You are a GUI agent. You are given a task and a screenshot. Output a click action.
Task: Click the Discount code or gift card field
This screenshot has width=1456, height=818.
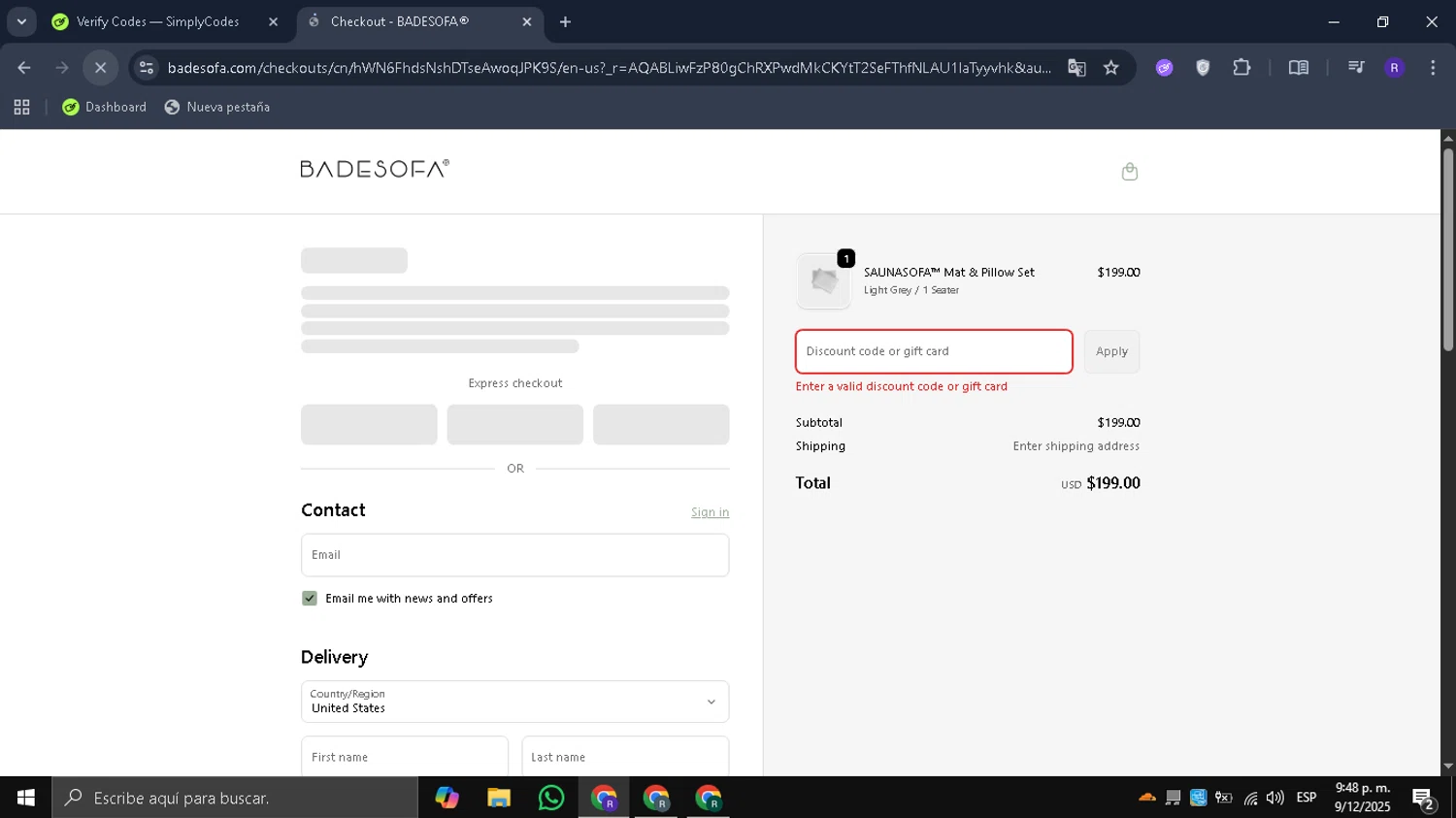point(934,351)
